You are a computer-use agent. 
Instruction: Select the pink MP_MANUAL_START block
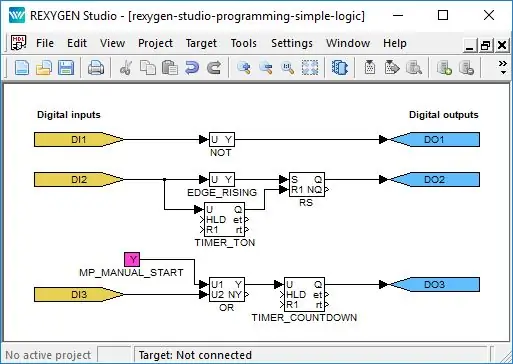click(x=132, y=259)
